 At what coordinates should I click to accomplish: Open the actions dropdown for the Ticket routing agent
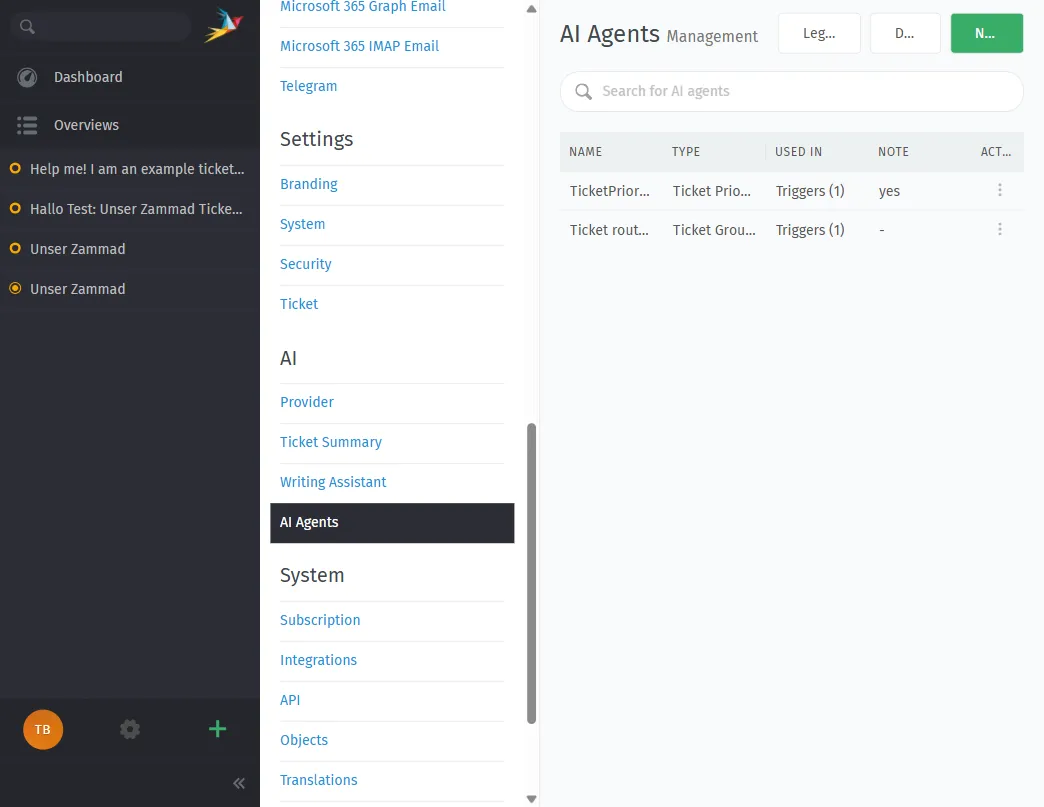click(x=1000, y=229)
